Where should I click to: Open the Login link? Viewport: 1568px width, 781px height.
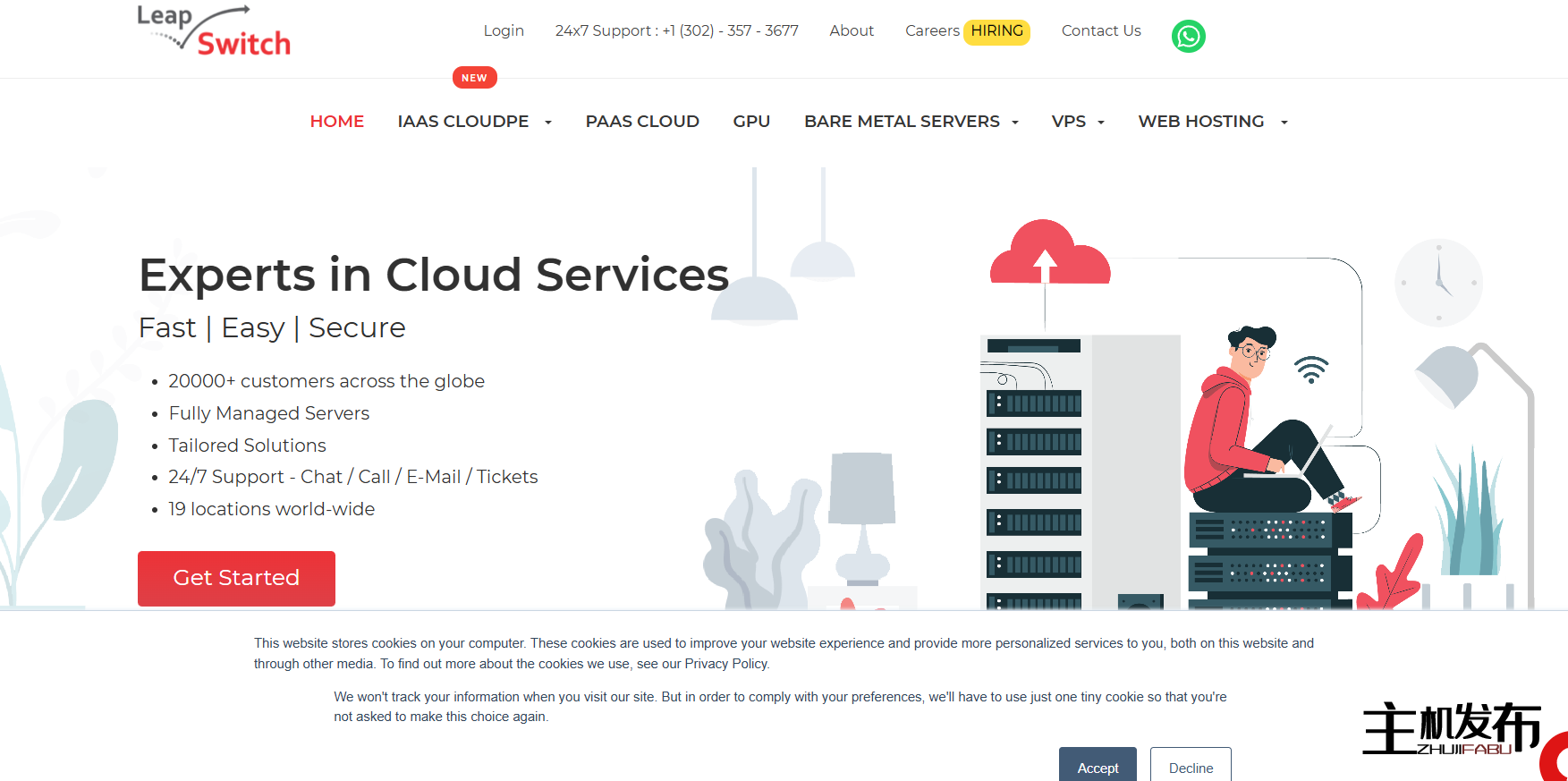coord(504,31)
